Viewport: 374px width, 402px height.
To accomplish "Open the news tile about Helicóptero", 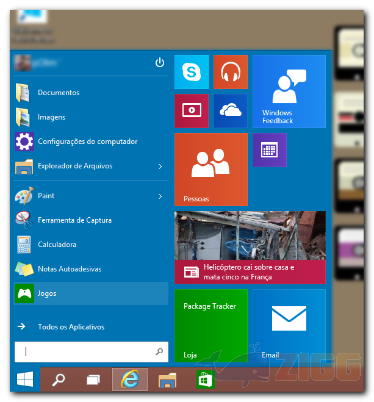I will (x=250, y=247).
